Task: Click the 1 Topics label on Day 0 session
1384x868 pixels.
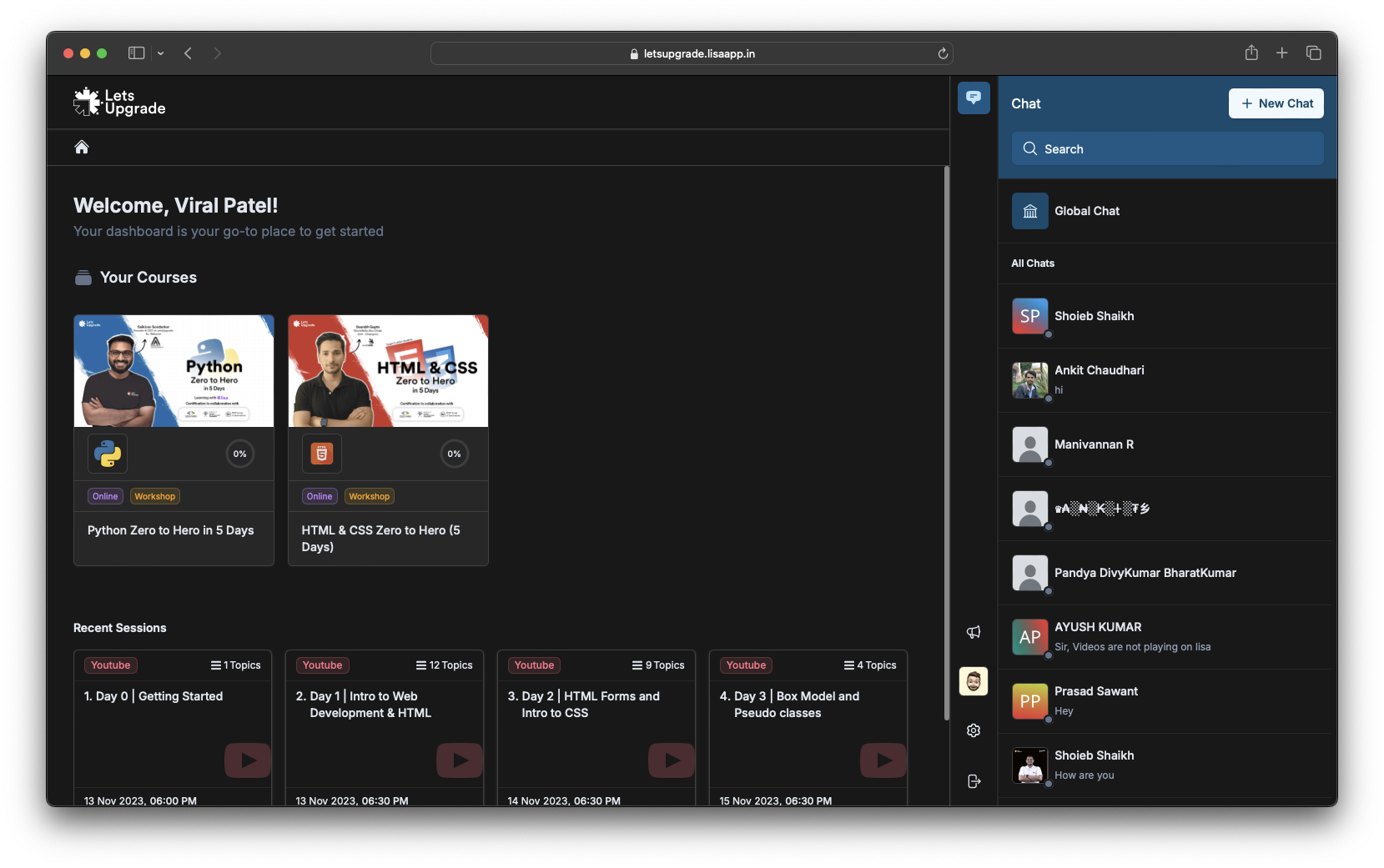Action: coord(236,665)
